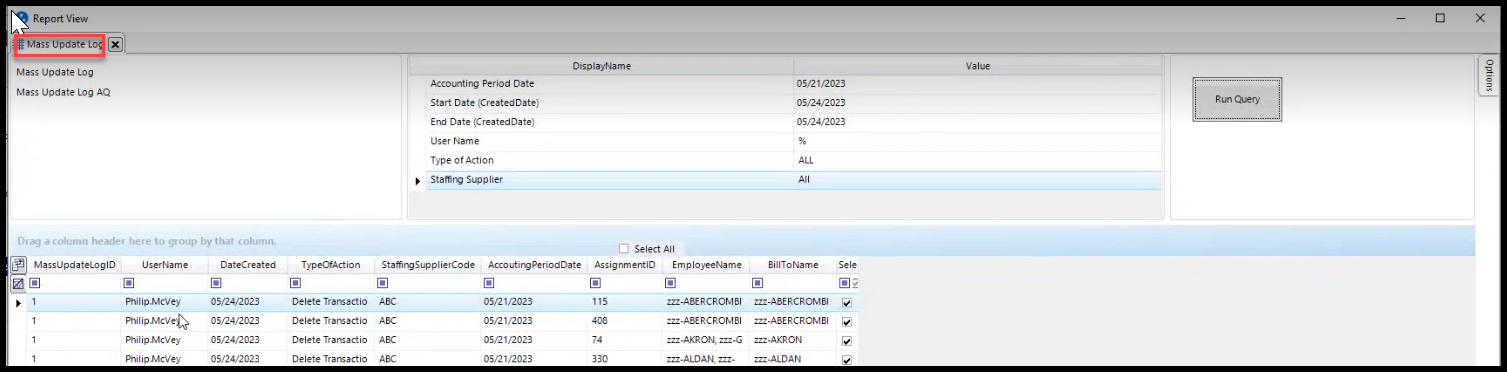This screenshot has width=1507, height=372.
Task: Tick the Select All checkbox
Action: point(624,249)
